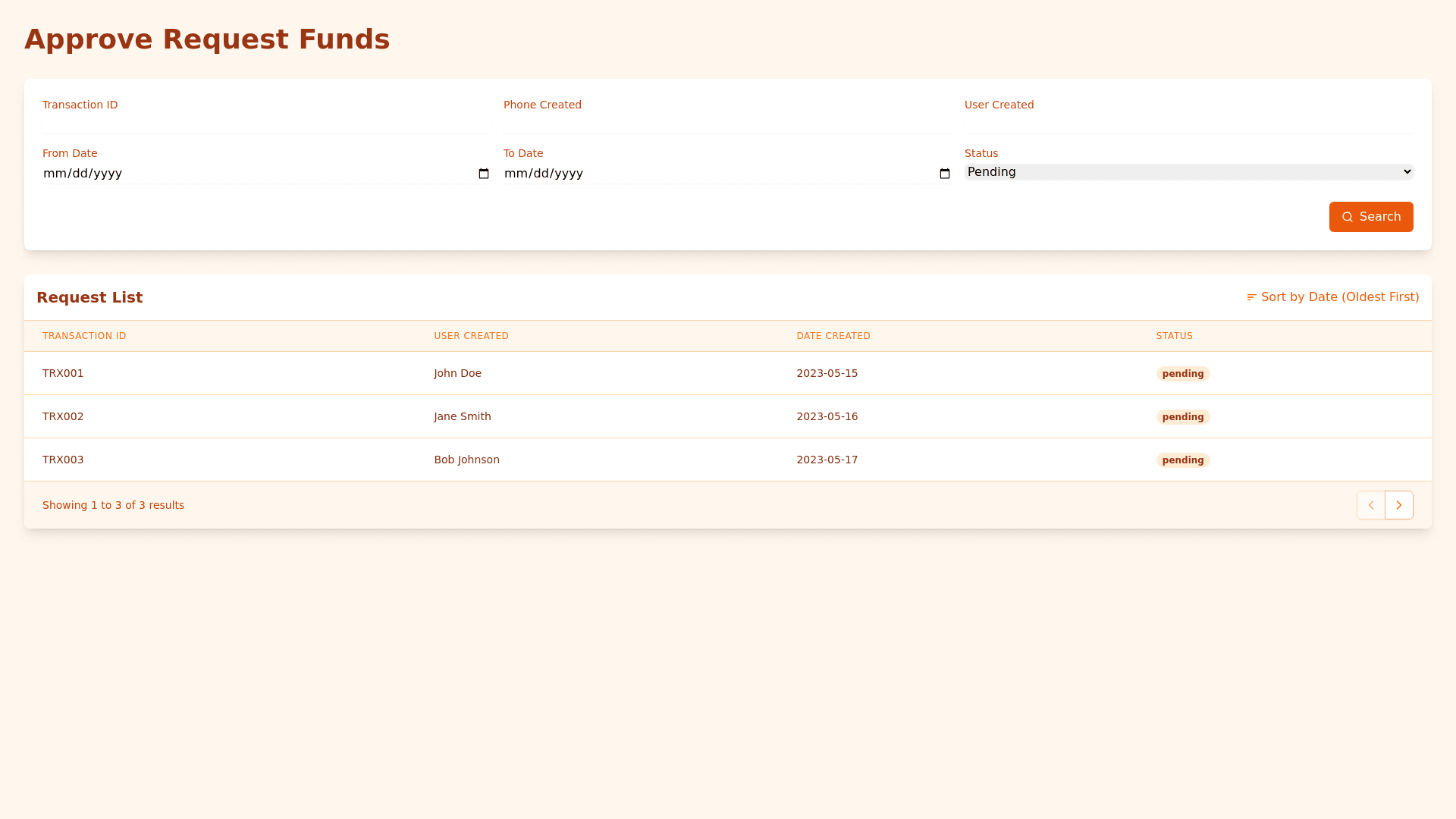1456x819 pixels.
Task: Focus the Phone Created input field
Action: coord(727,124)
